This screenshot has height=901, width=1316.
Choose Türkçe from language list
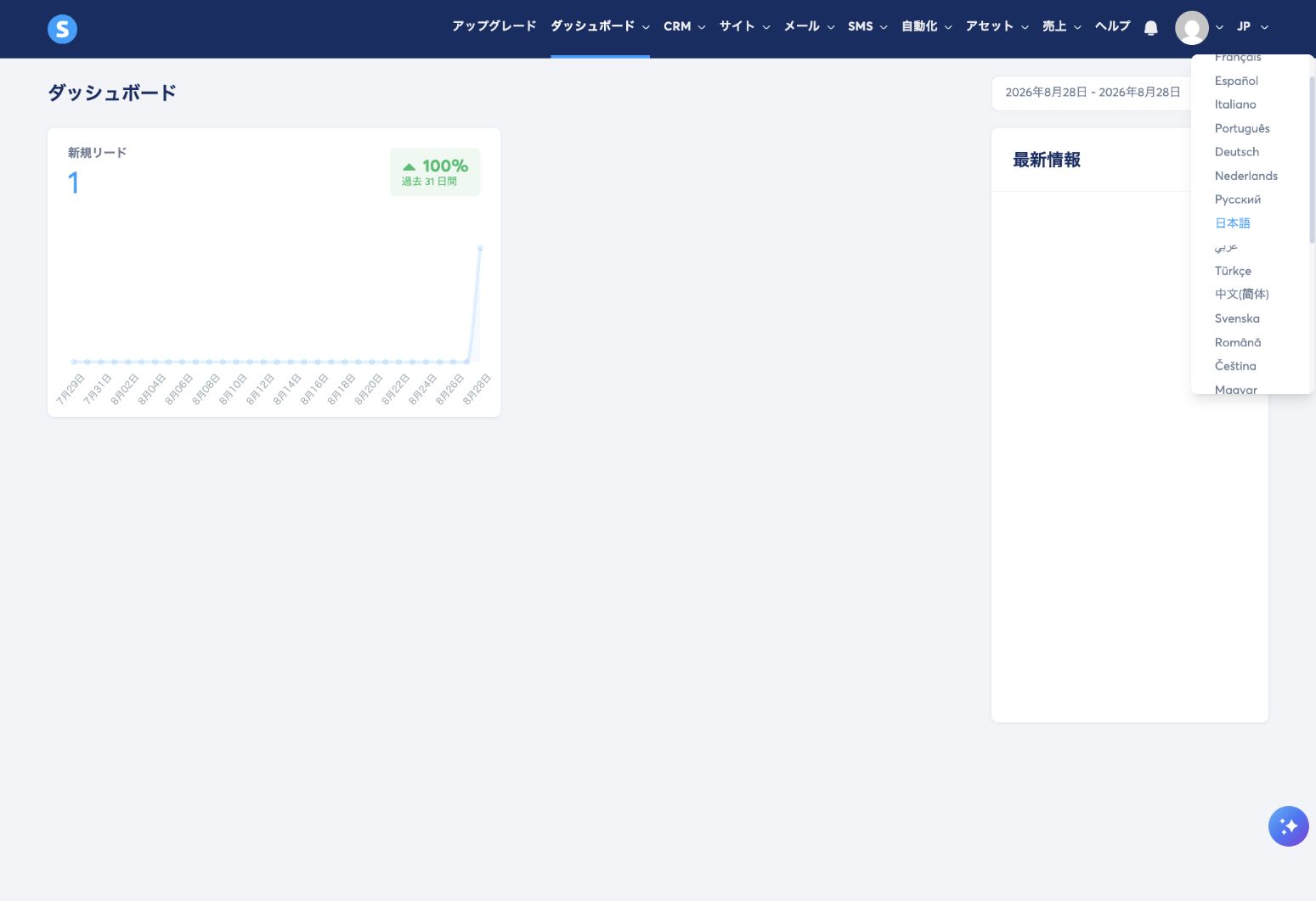(1233, 271)
